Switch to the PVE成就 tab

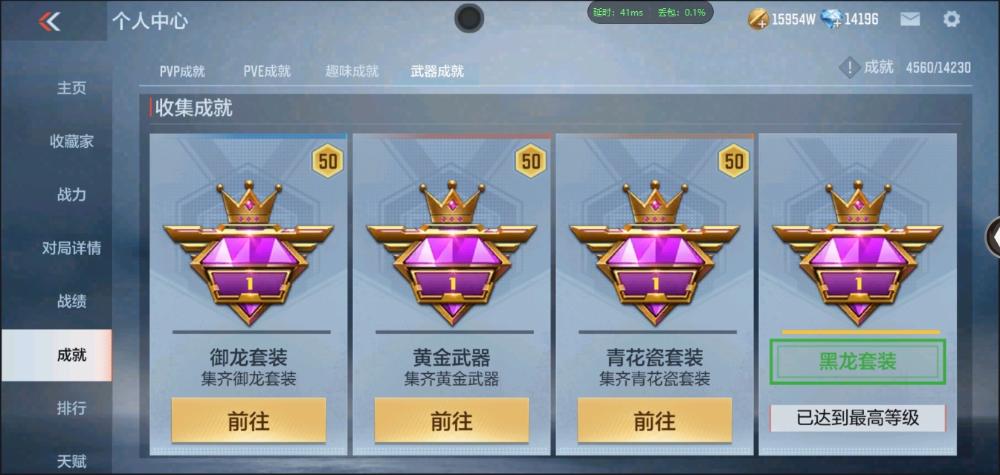[267, 71]
